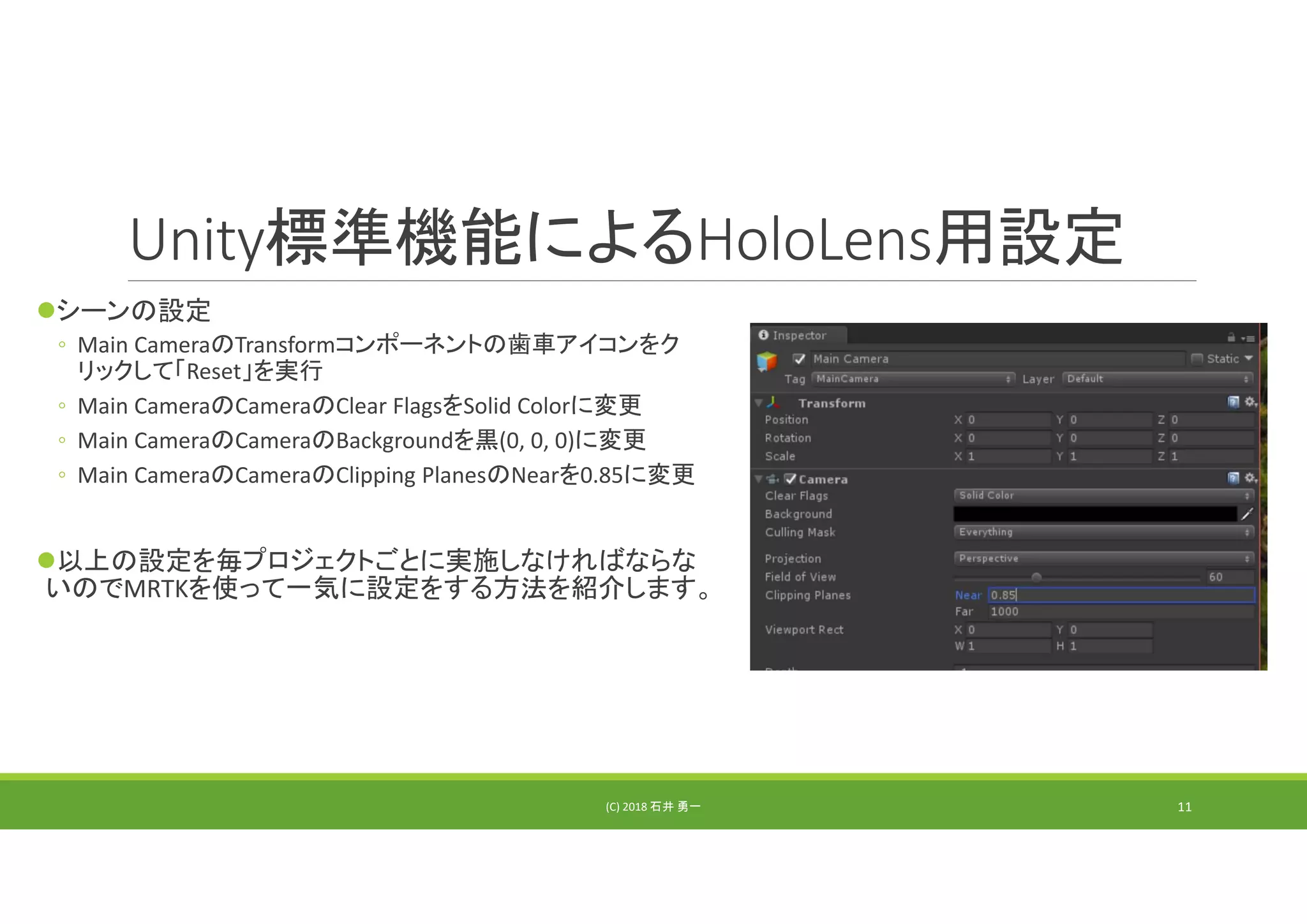Click the Rotation Y field
This screenshot has height=924, width=1307.
1110,438
